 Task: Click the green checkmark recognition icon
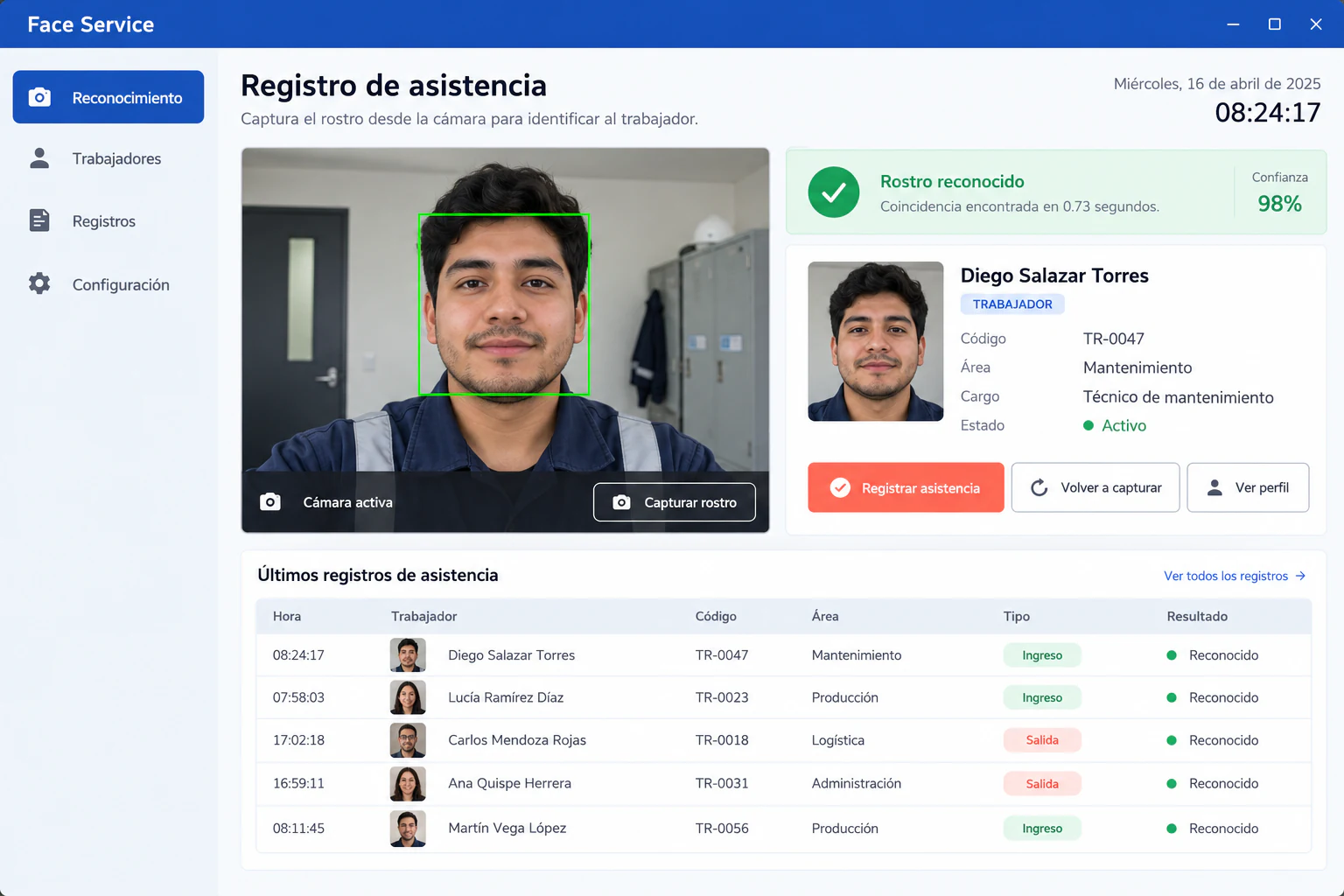834,192
